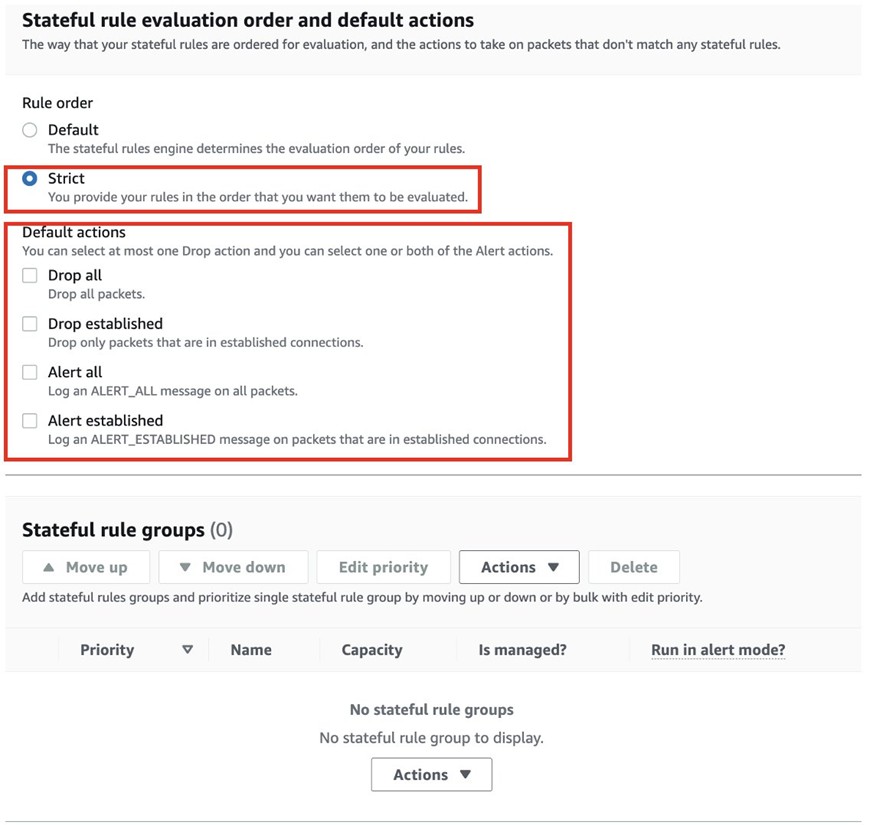Click the Name column header

(251, 650)
